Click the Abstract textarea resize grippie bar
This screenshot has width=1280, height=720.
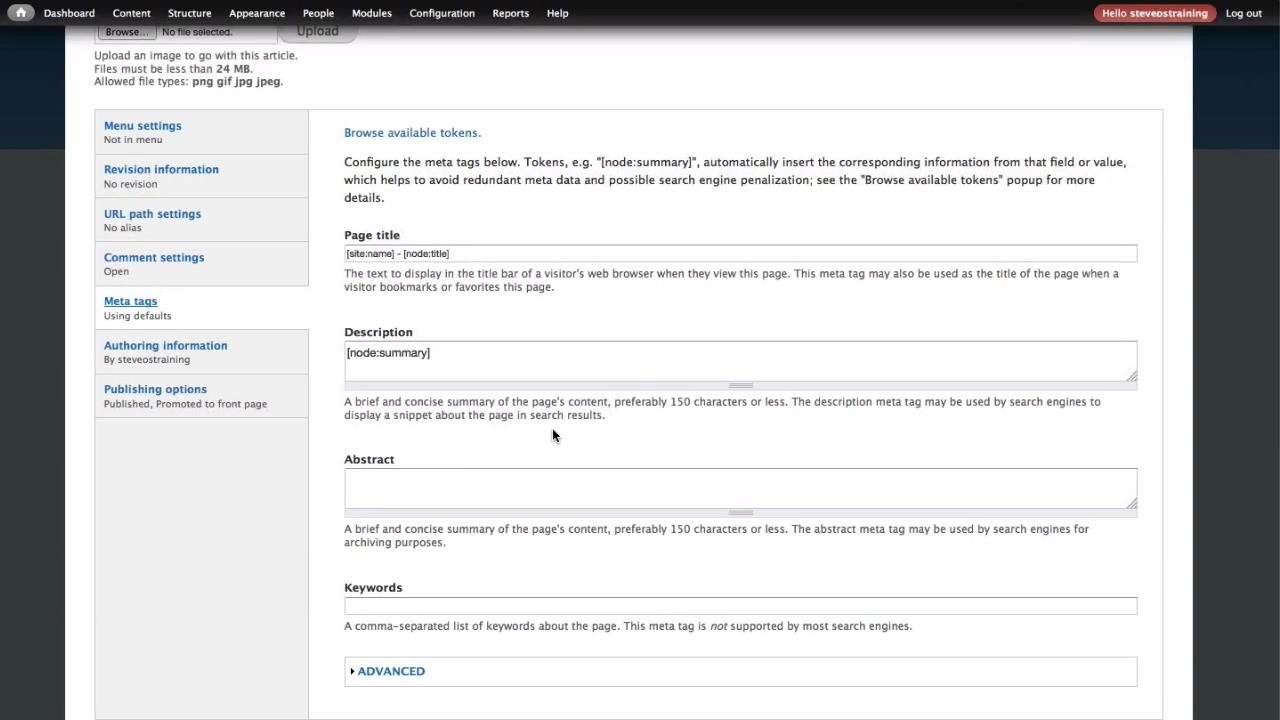[x=740, y=512]
